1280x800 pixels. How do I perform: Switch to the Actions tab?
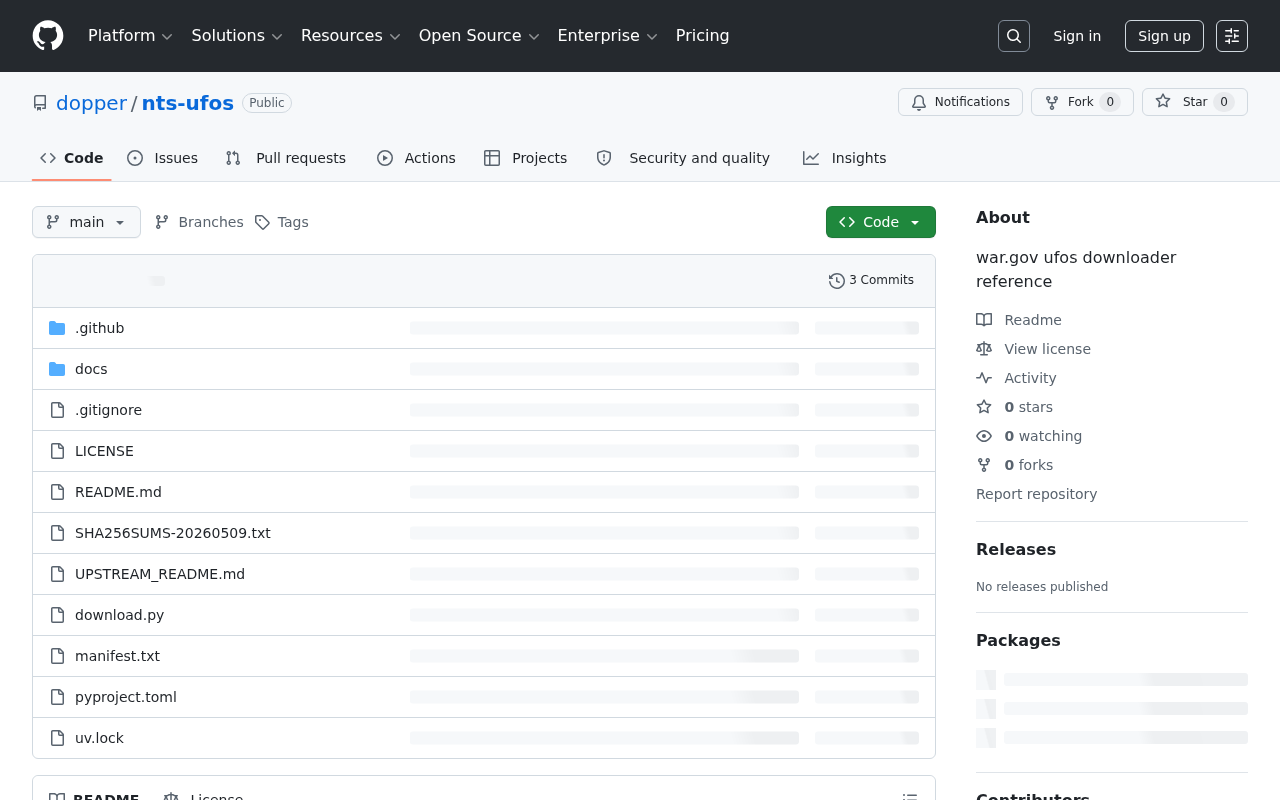pyautogui.click(x=416, y=158)
